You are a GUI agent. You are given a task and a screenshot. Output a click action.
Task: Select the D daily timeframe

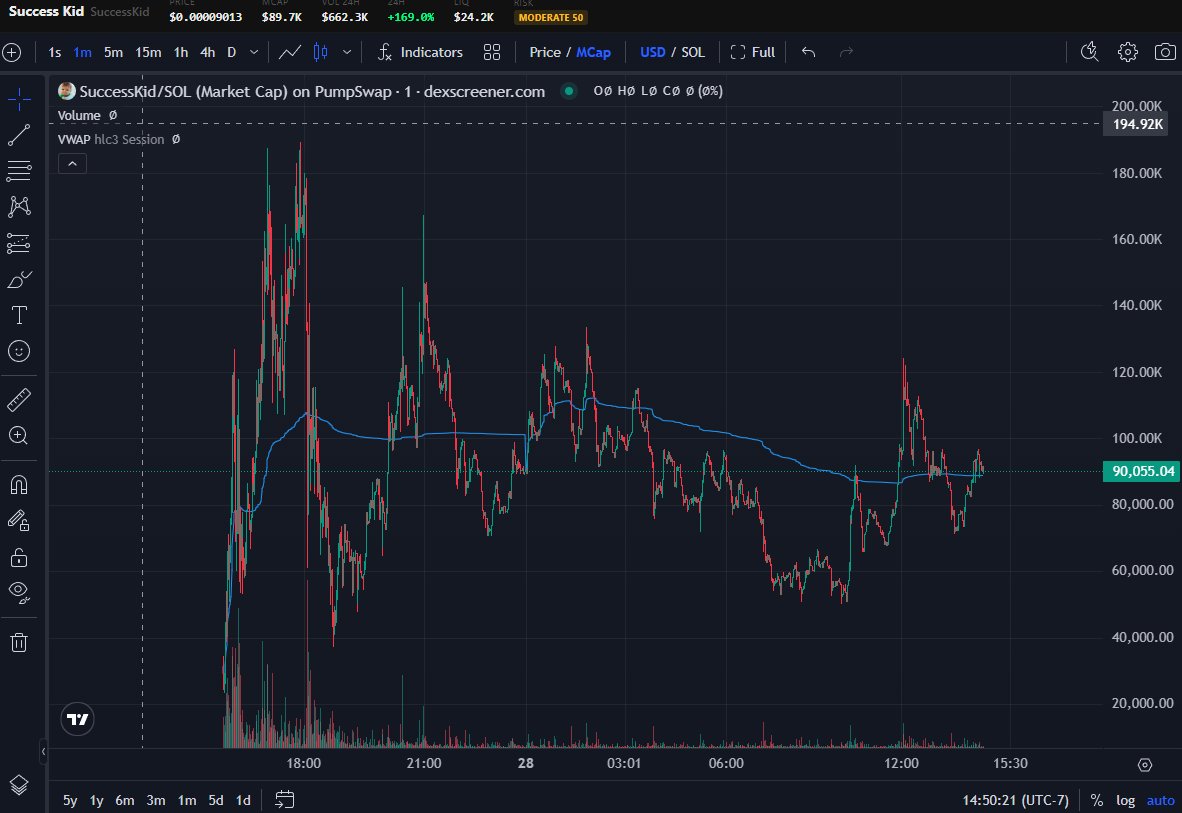tap(231, 52)
